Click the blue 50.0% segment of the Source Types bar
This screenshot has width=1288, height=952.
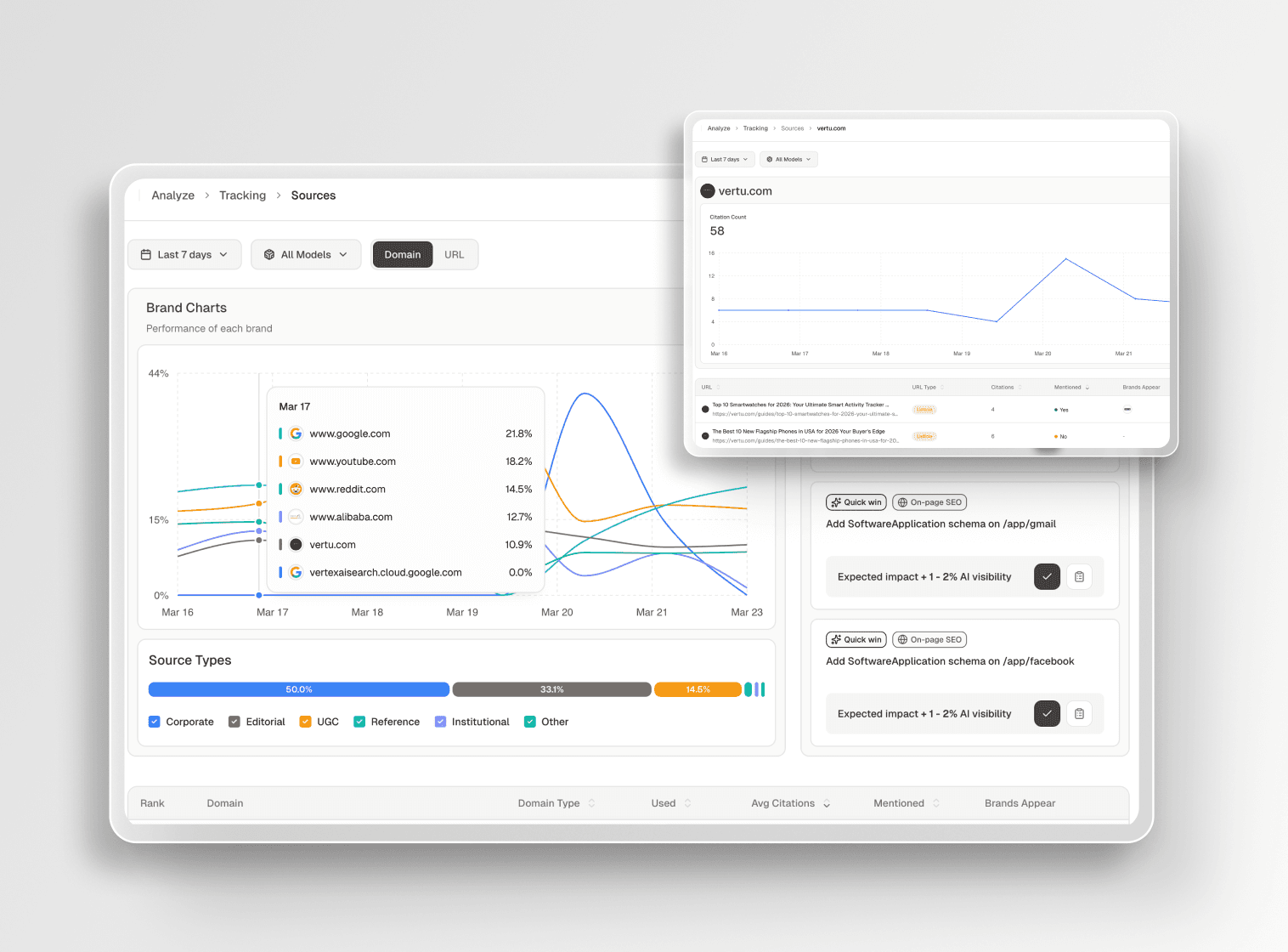click(x=298, y=689)
